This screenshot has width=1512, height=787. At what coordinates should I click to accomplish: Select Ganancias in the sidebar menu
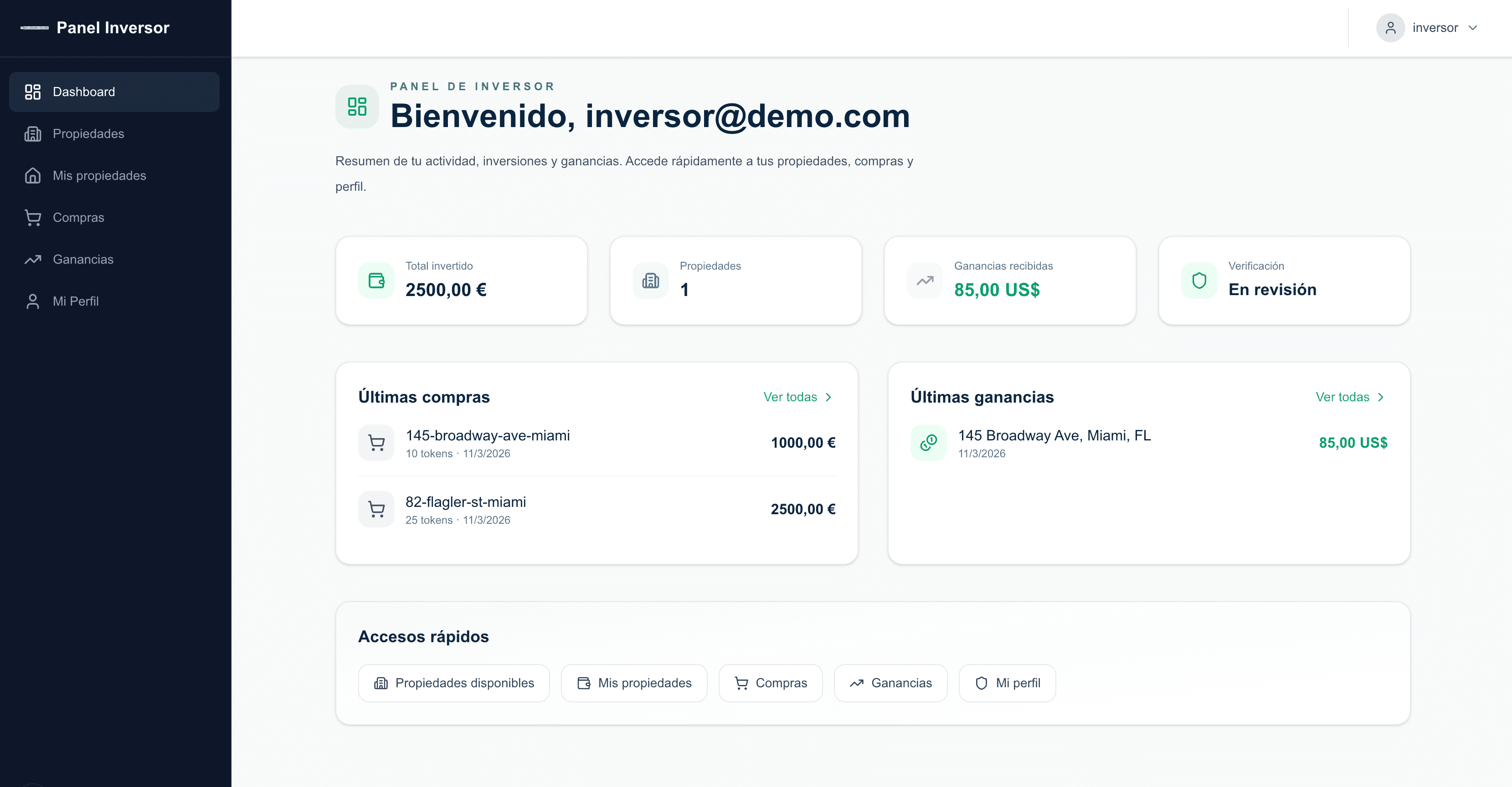[83, 259]
